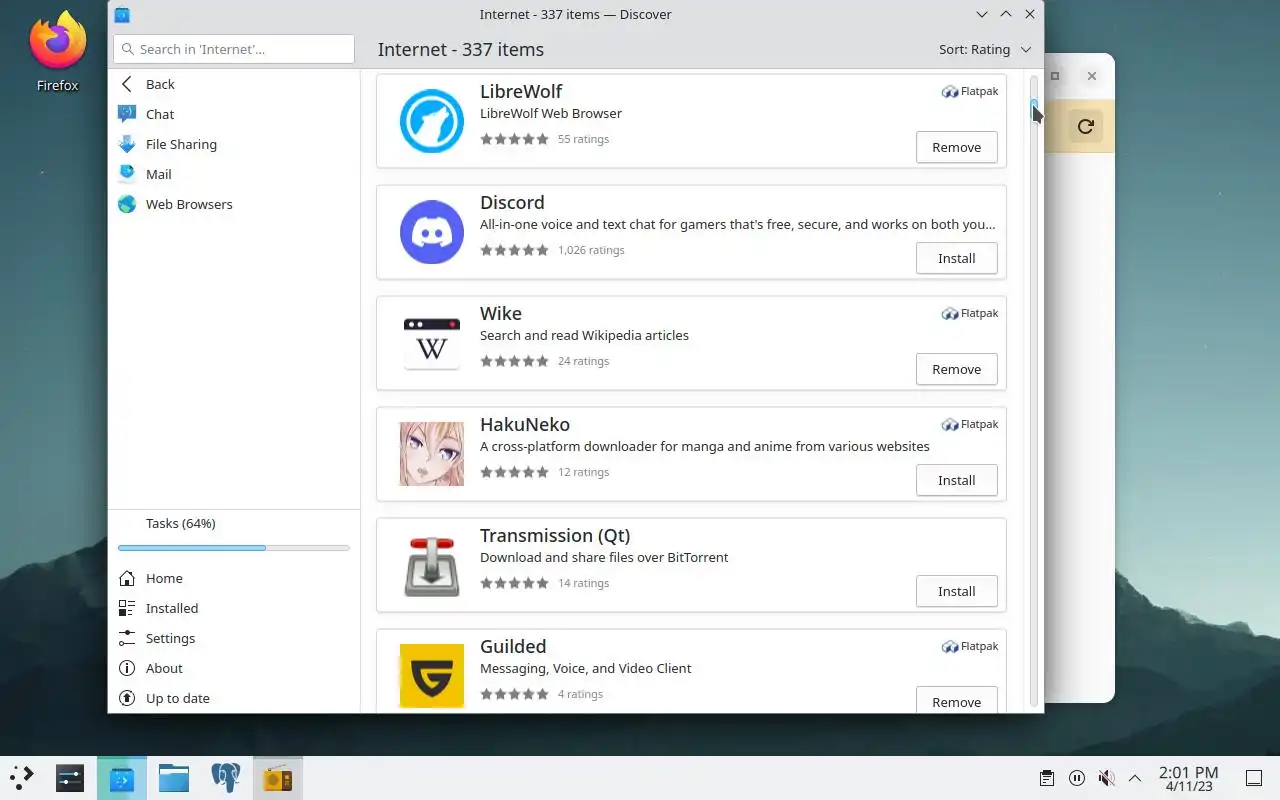The width and height of the screenshot is (1280, 800).
Task: Open the File Sharing category
Action: coord(234,144)
